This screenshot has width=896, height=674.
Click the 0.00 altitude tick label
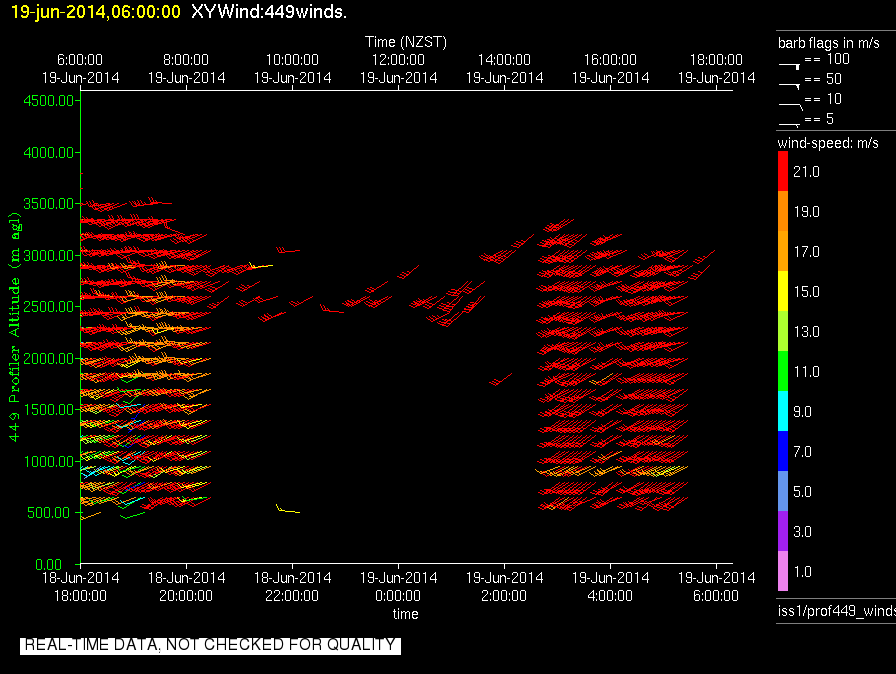(x=49, y=565)
